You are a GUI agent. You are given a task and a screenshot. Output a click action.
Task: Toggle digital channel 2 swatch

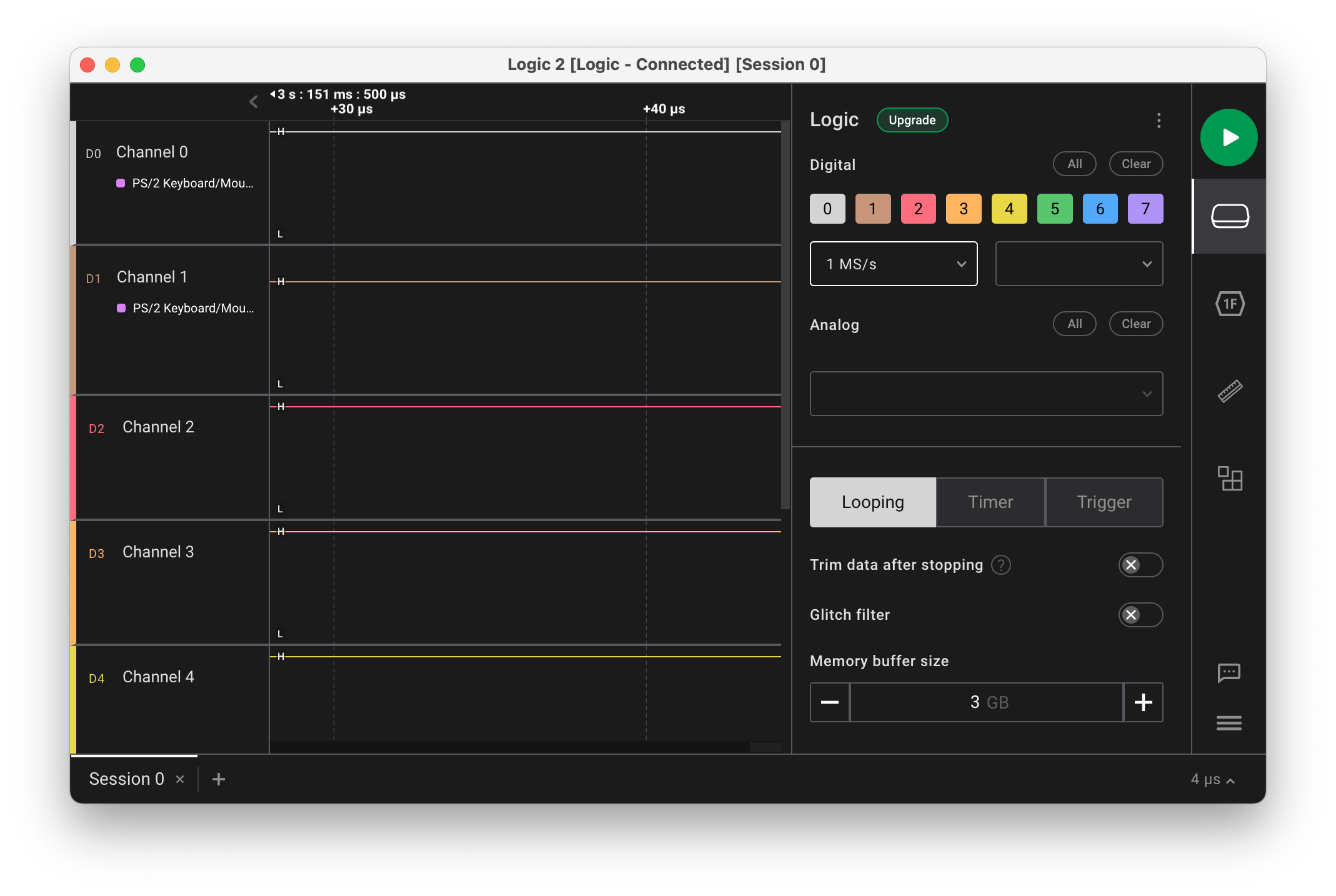[919, 209]
